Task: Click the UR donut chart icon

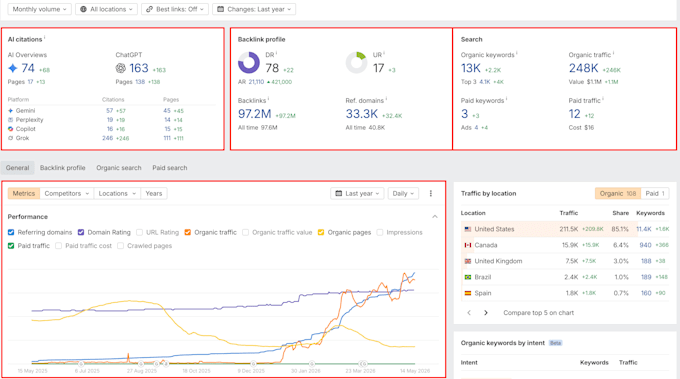Action: tap(356, 63)
